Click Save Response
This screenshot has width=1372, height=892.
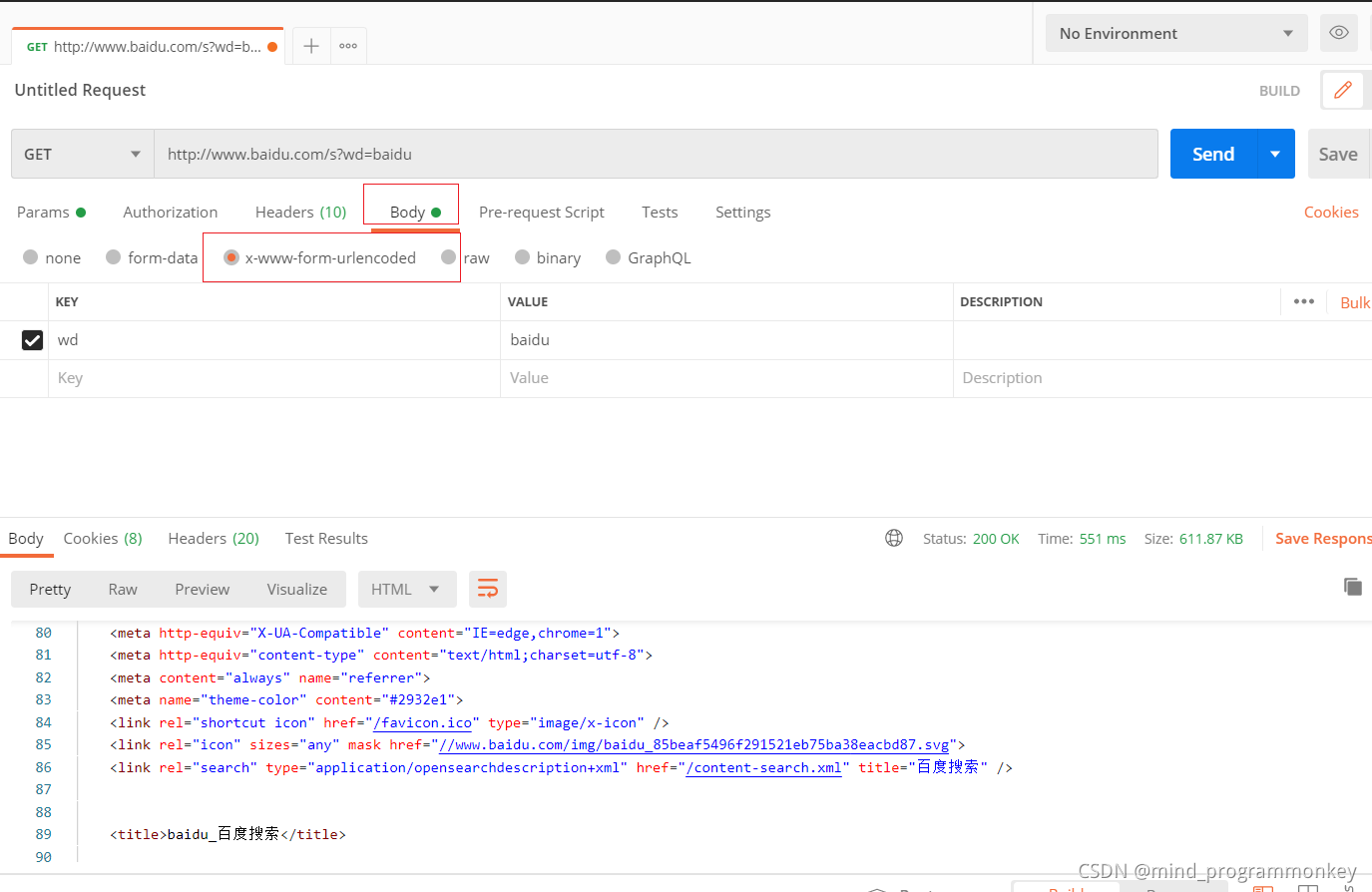[1323, 538]
